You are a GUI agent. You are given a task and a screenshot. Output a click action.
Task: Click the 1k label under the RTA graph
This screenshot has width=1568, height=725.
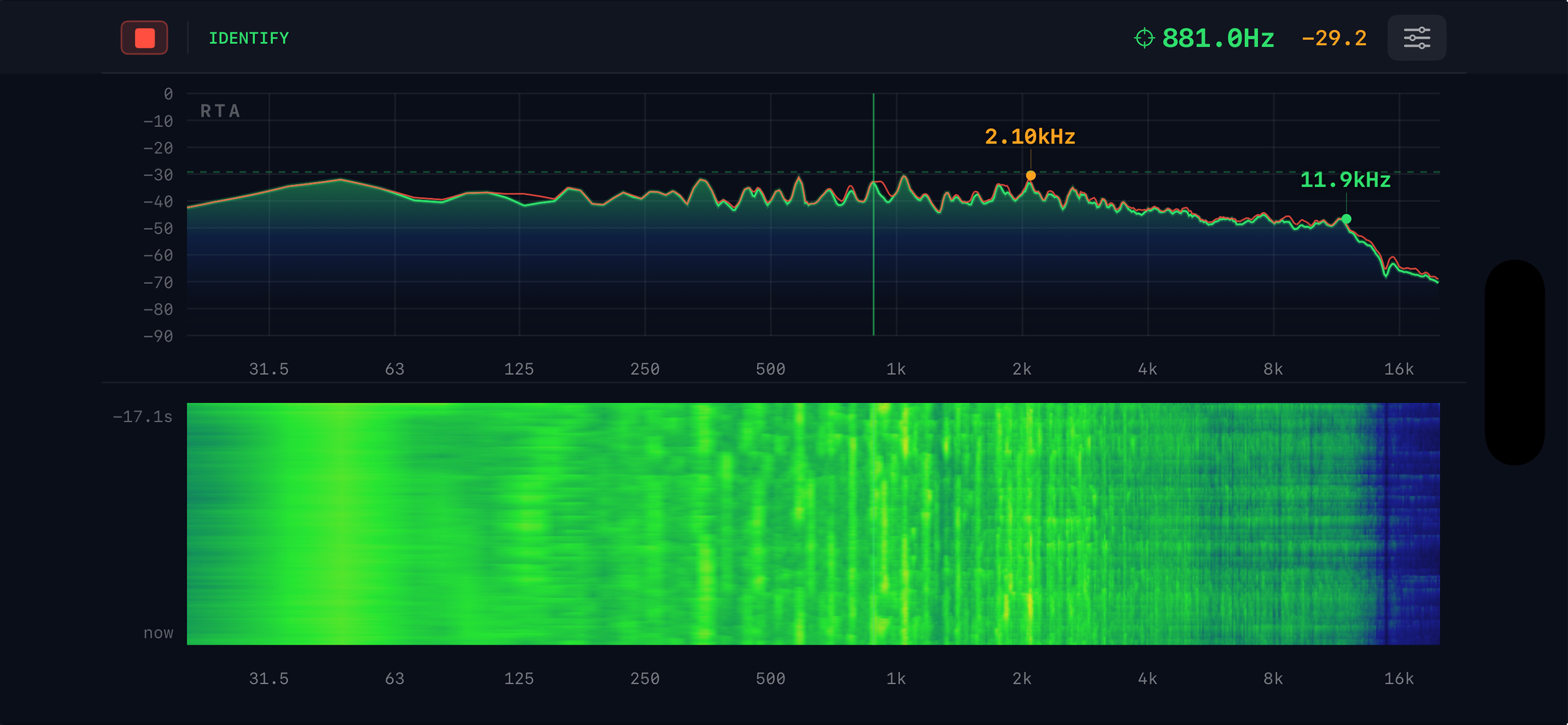[896, 369]
